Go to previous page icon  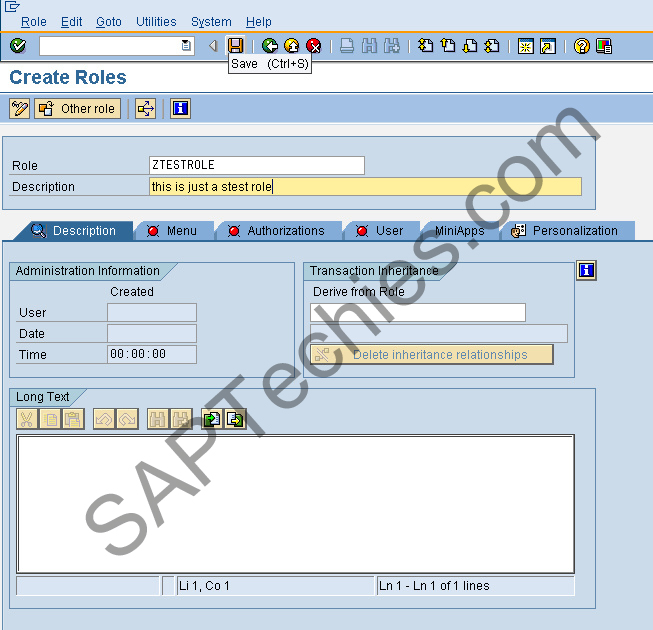point(448,45)
